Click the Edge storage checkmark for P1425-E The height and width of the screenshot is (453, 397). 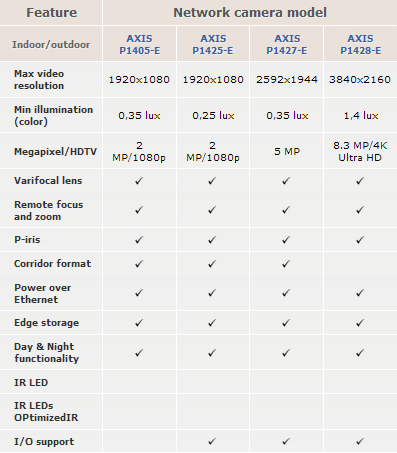click(212, 323)
